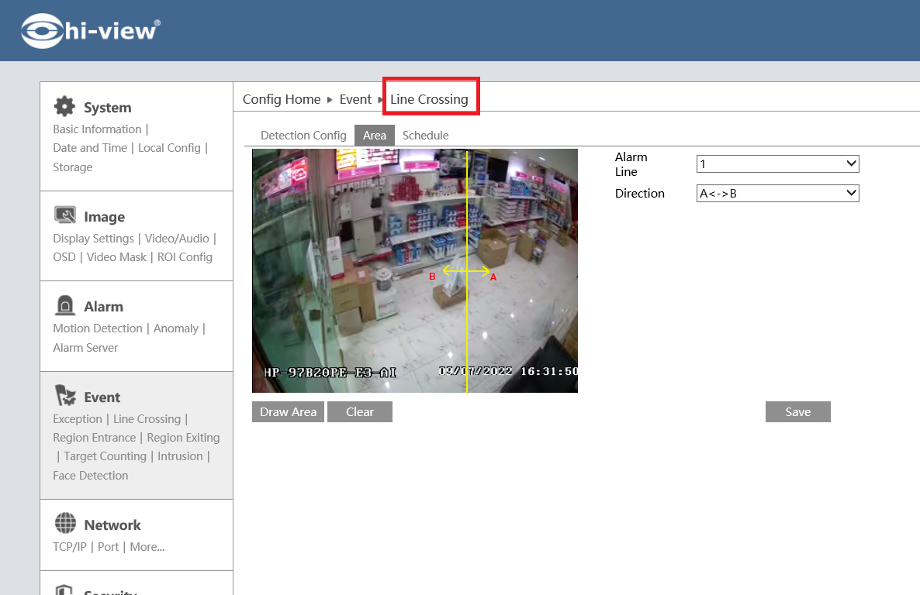Click the Network globe icon
Image resolution: width=920 pixels, height=595 pixels.
point(65,524)
